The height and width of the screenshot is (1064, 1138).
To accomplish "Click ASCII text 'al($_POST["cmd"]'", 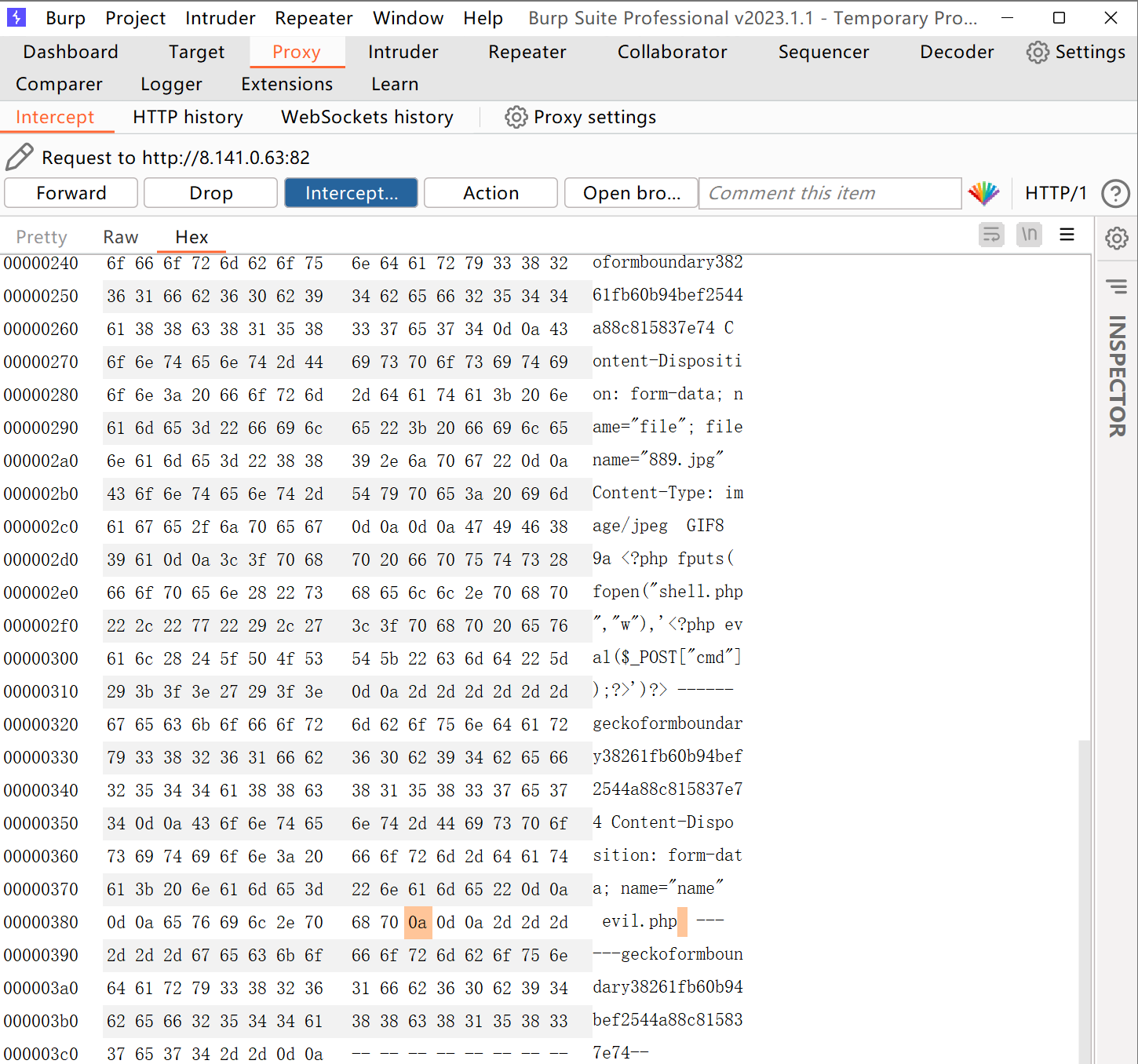I will (667, 657).
